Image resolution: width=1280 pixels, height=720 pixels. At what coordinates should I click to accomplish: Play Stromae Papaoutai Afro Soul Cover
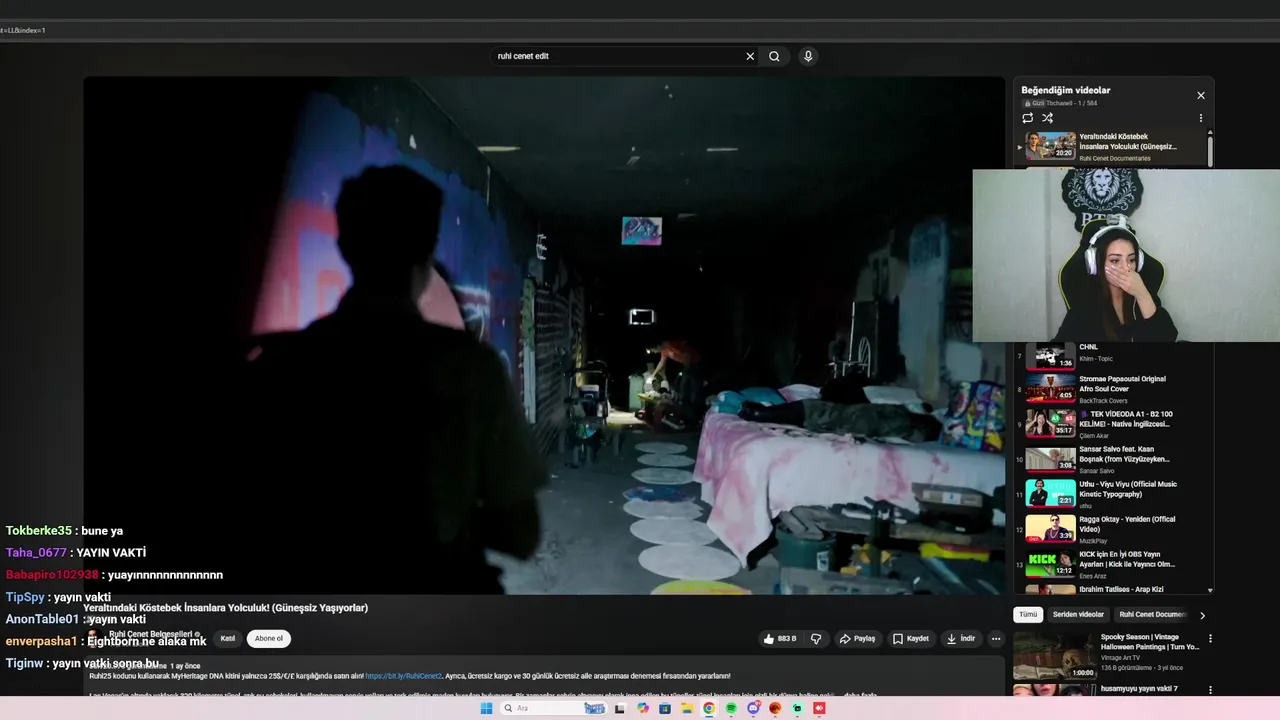click(x=1112, y=389)
